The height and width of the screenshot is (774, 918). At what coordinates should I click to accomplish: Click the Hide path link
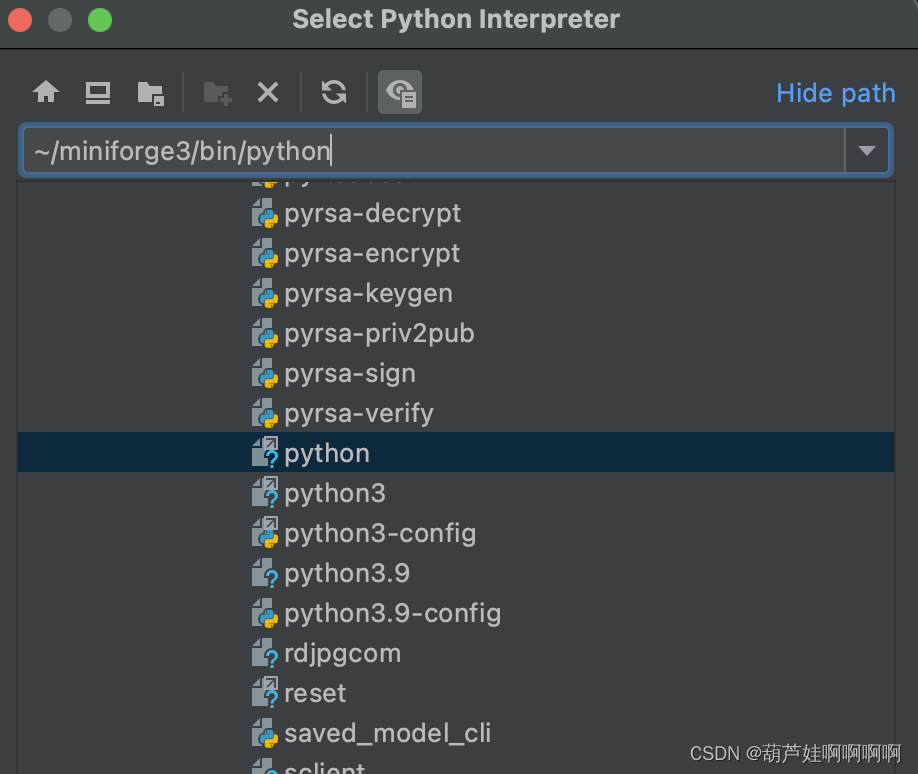[x=835, y=93]
